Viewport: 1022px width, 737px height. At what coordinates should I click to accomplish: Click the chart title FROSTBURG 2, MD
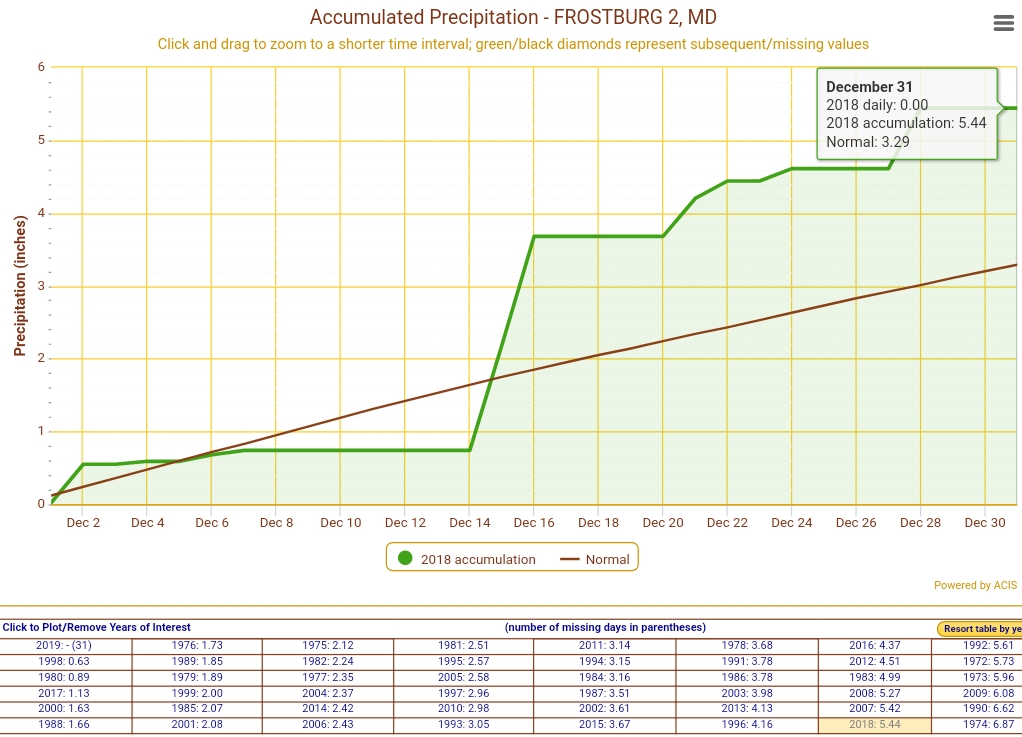click(513, 17)
